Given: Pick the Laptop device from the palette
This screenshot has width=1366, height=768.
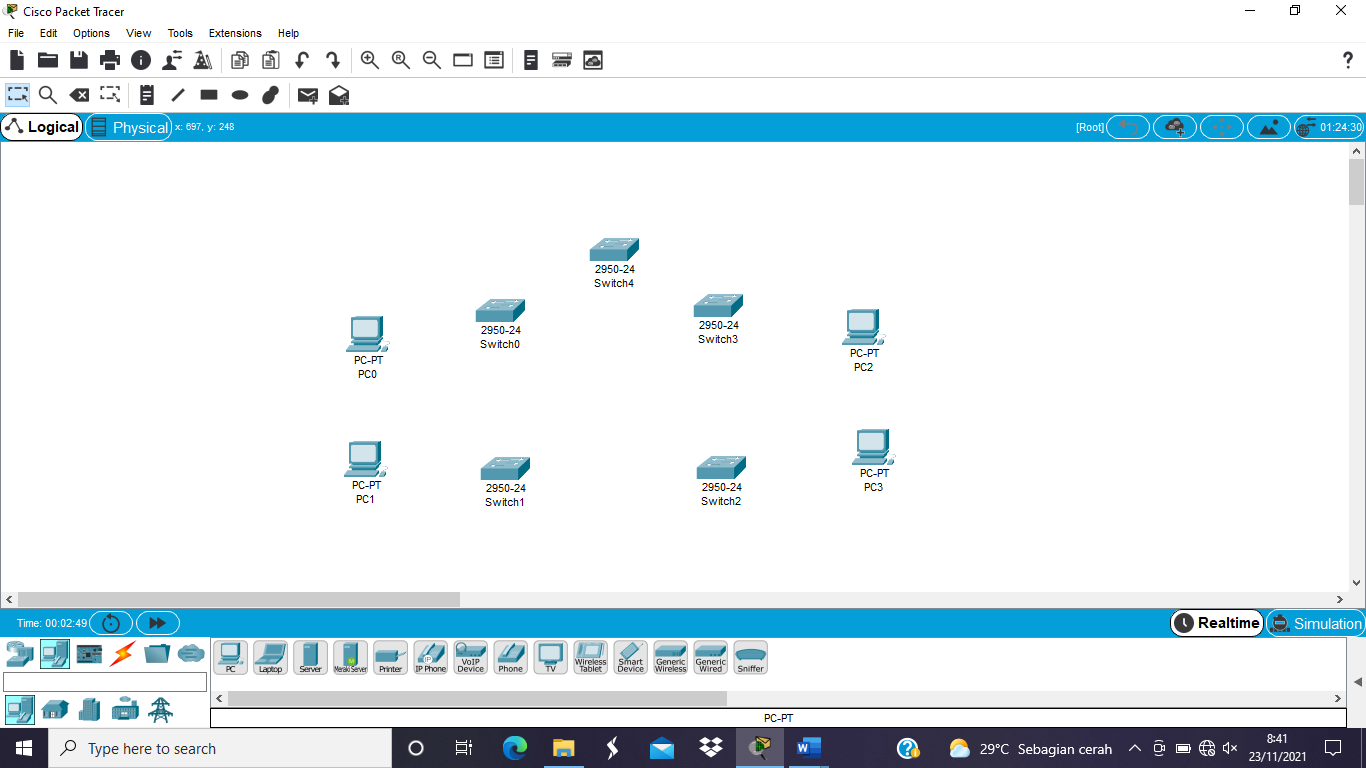Looking at the screenshot, I should tap(271, 657).
